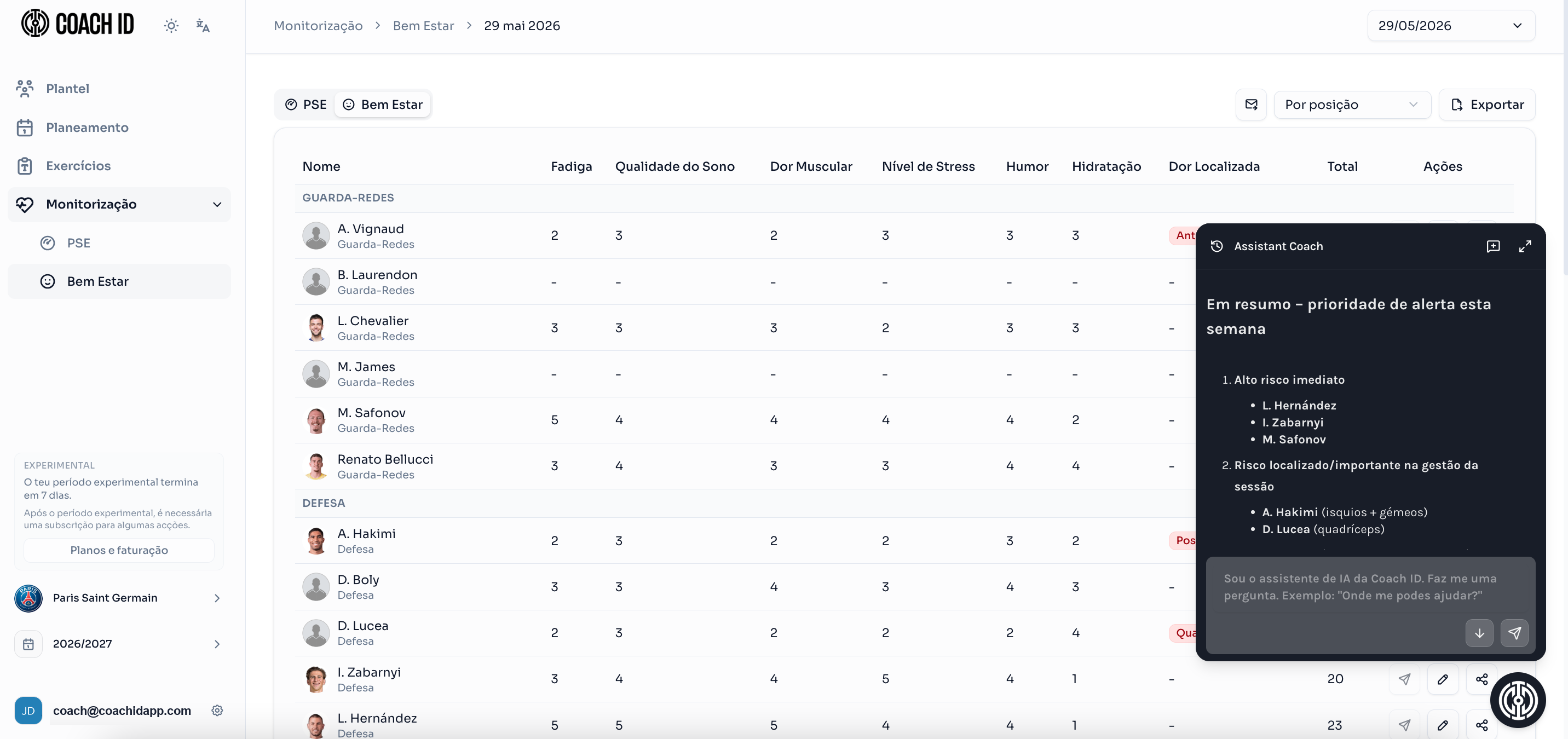1568x739 pixels.
Task: Edit L. Hernández wellness entry
Action: (x=1443, y=725)
